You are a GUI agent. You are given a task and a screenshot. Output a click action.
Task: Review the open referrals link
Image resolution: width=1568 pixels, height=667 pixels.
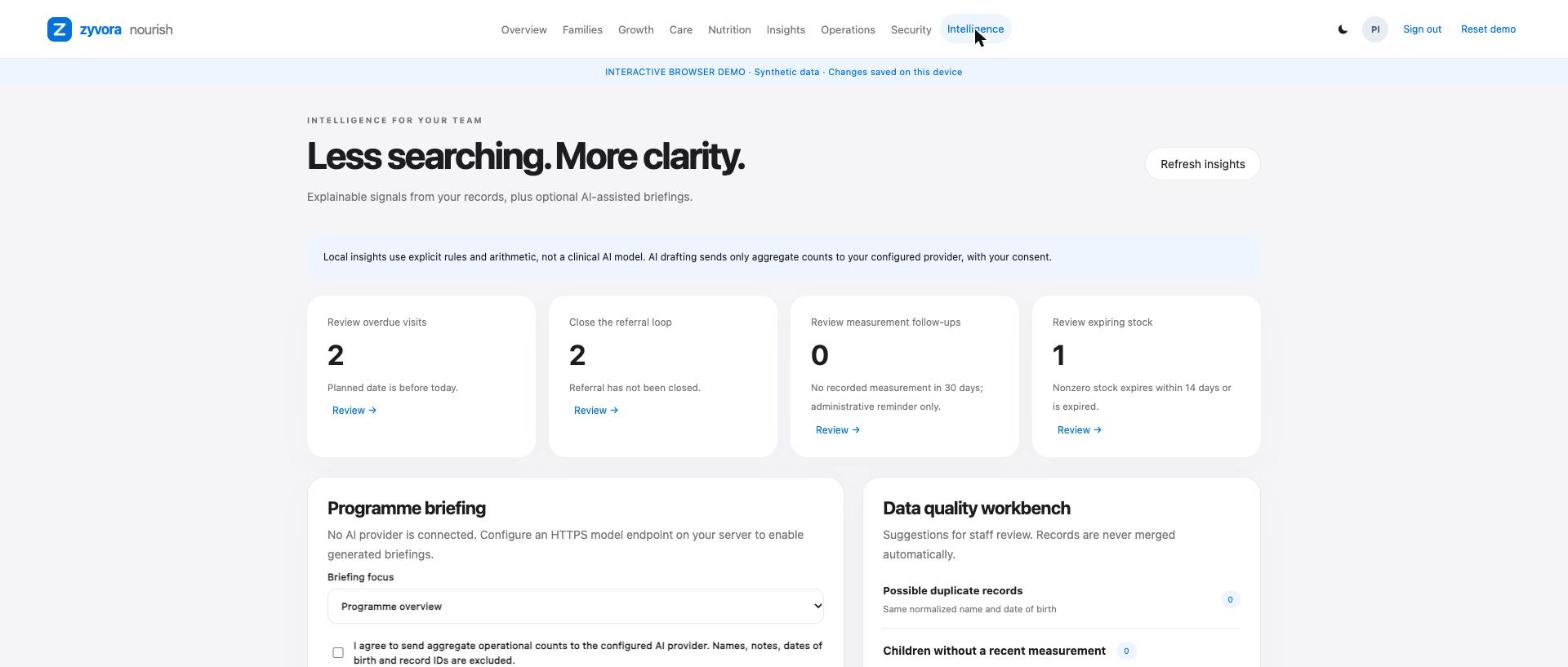click(596, 410)
